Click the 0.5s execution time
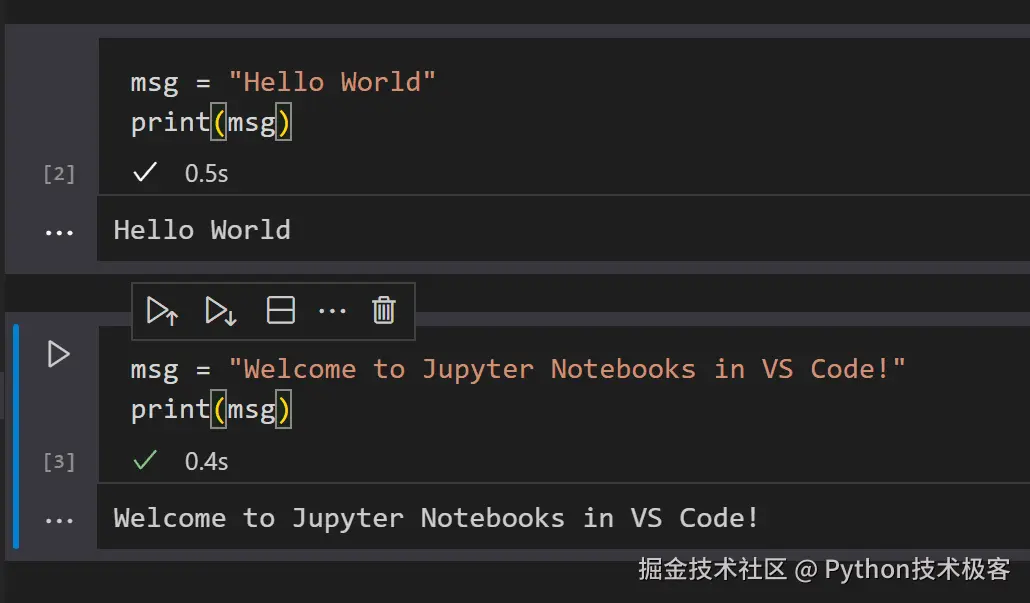This screenshot has width=1030, height=603. point(206,173)
